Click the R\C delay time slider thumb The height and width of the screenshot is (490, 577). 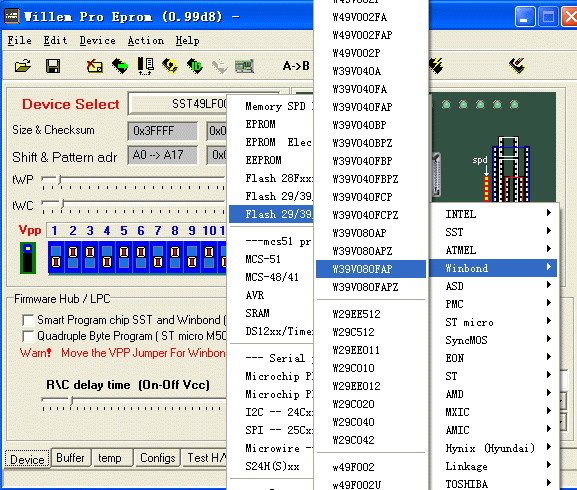click(x=72, y=401)
